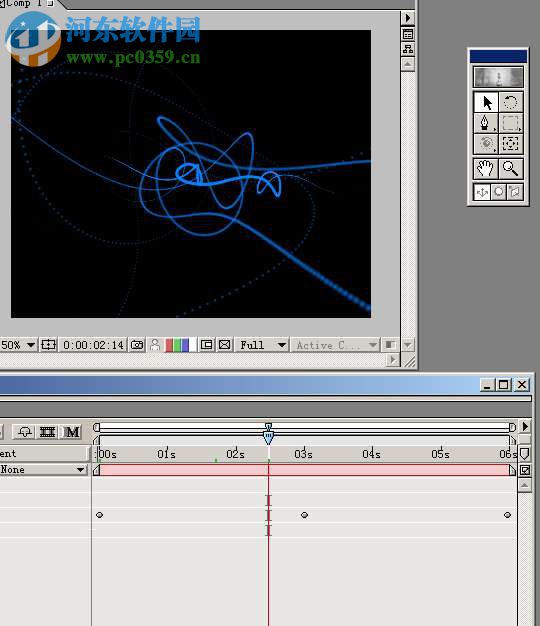
Task: Toggle the title-action safe icon
Action: [48, 345]
